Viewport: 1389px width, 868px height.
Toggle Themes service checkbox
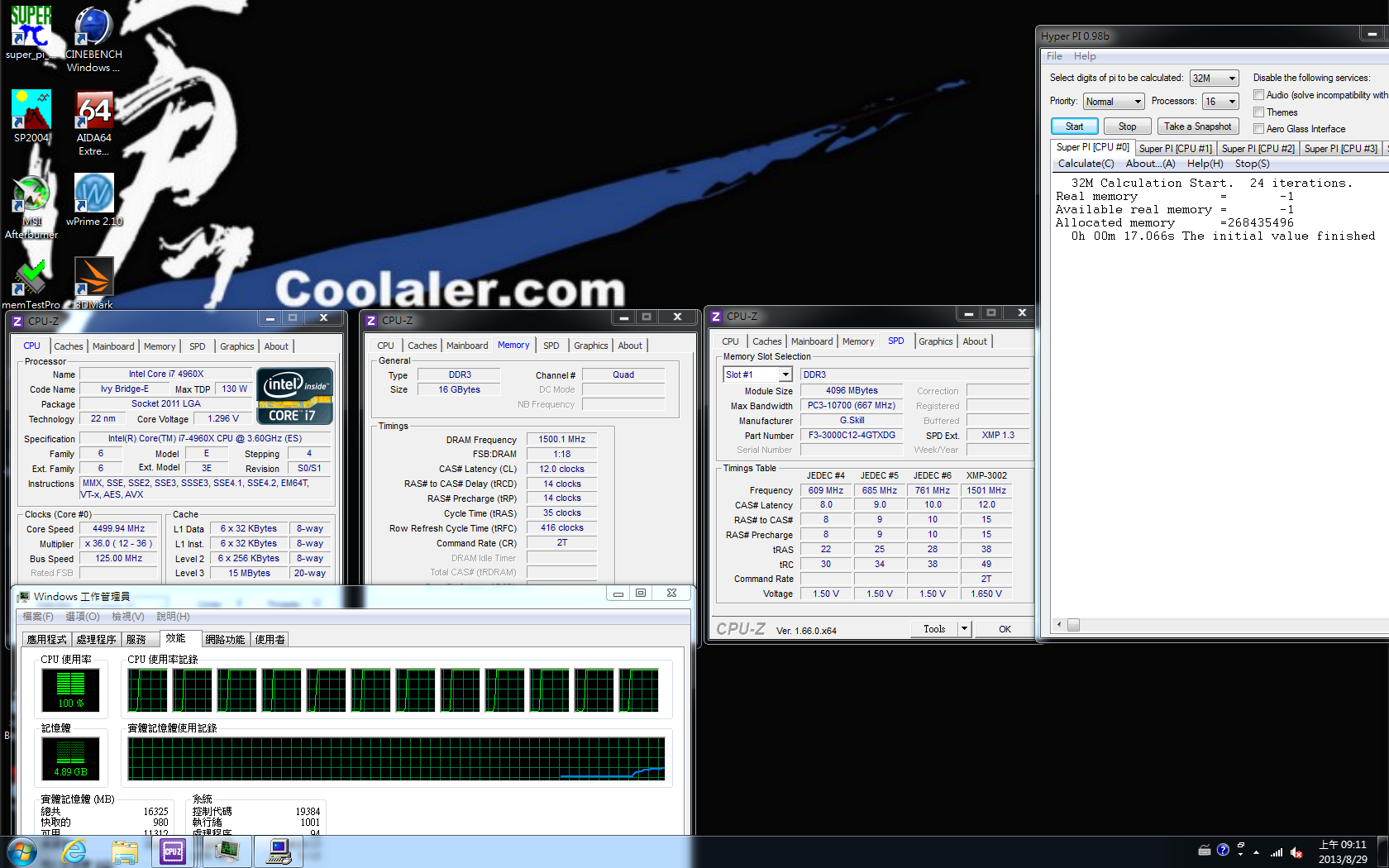[x=1258, y=112]
